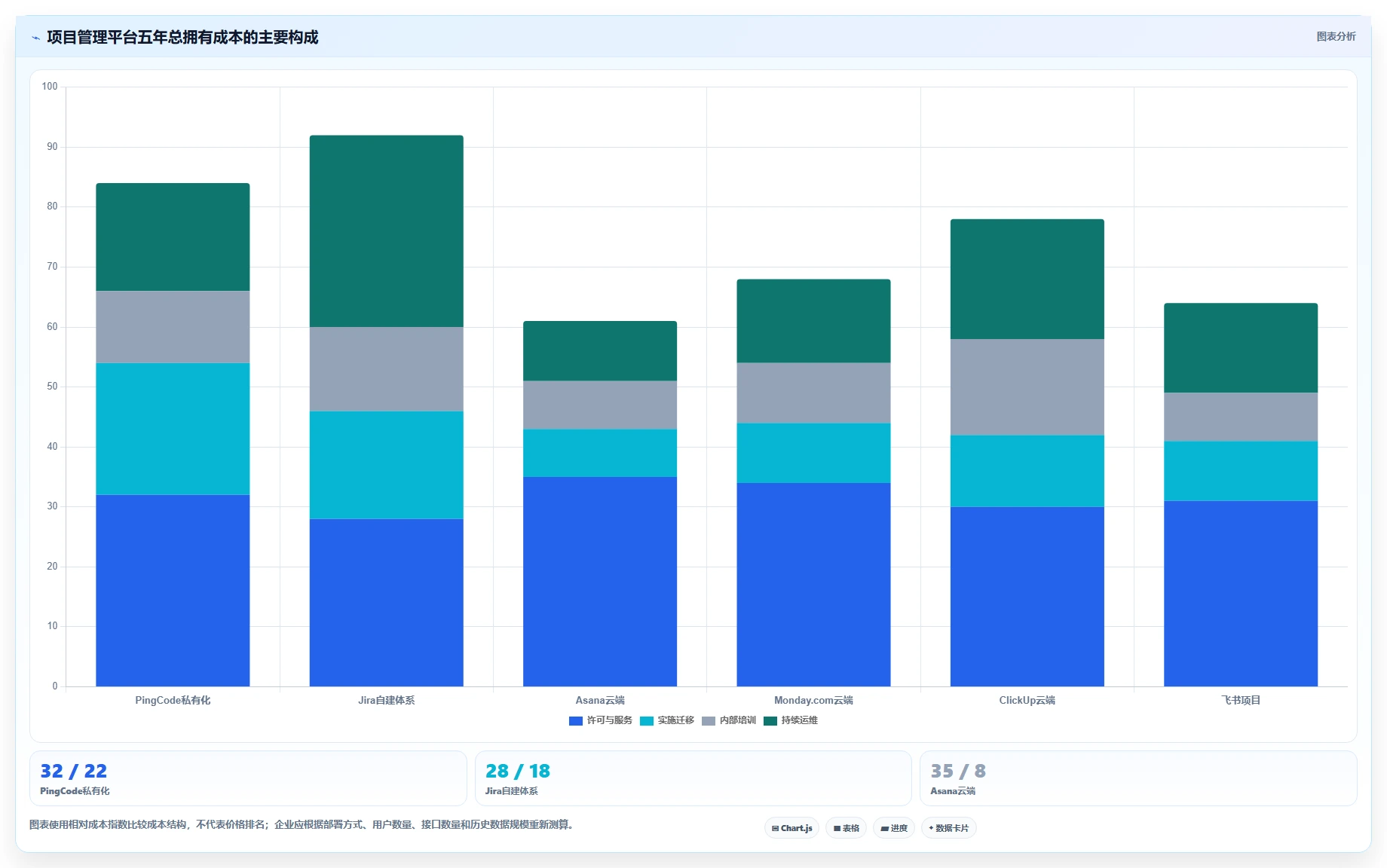1387x868 pixels.
Task: Click the ClickUp云端 x-axis label
Action: [x=1027, y=700]
